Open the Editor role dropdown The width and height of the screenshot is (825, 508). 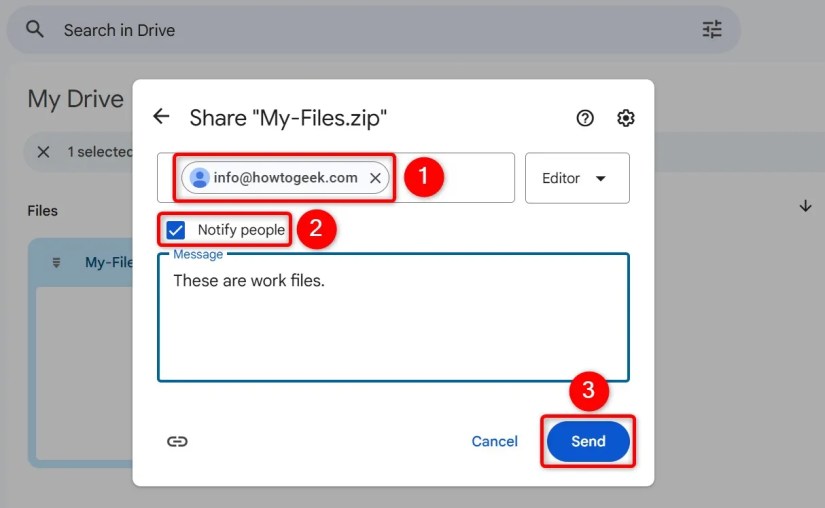[x=577, y=178]
